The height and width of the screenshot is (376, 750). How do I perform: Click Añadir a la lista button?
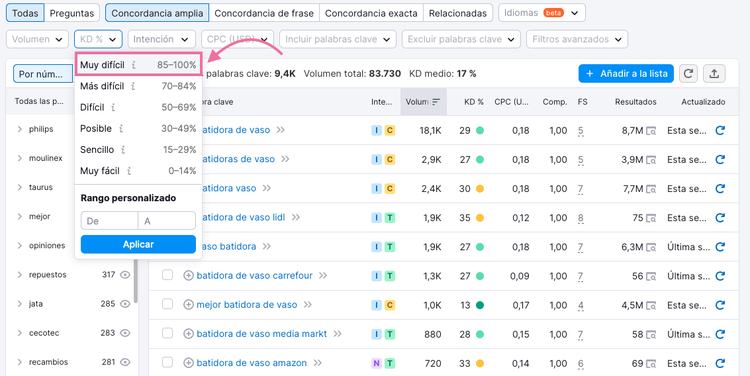(626, 74)
